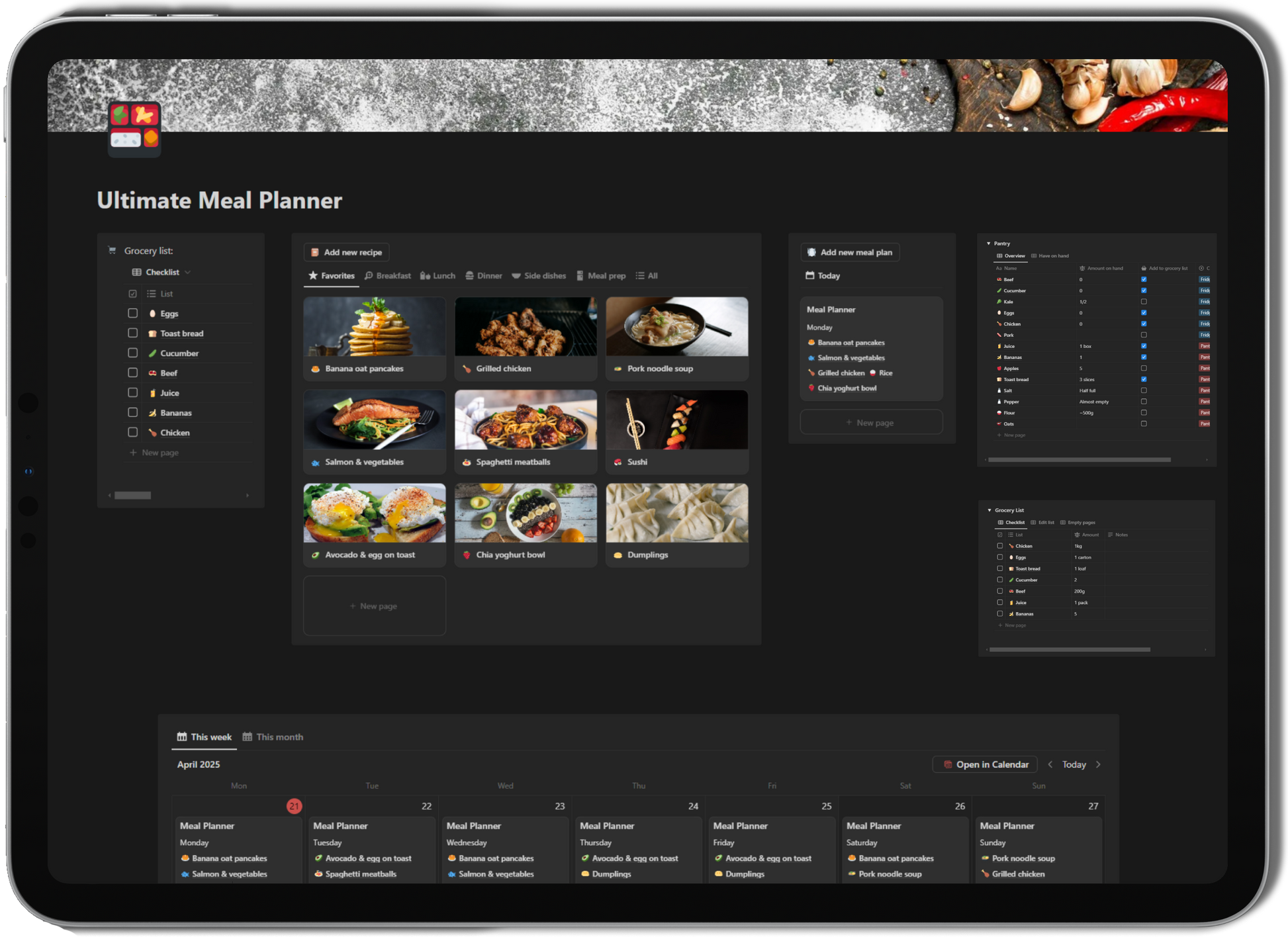The image size is (1288, 941).
Task: Open the Sushi recipe card
Action: click(x=676, y=431)
